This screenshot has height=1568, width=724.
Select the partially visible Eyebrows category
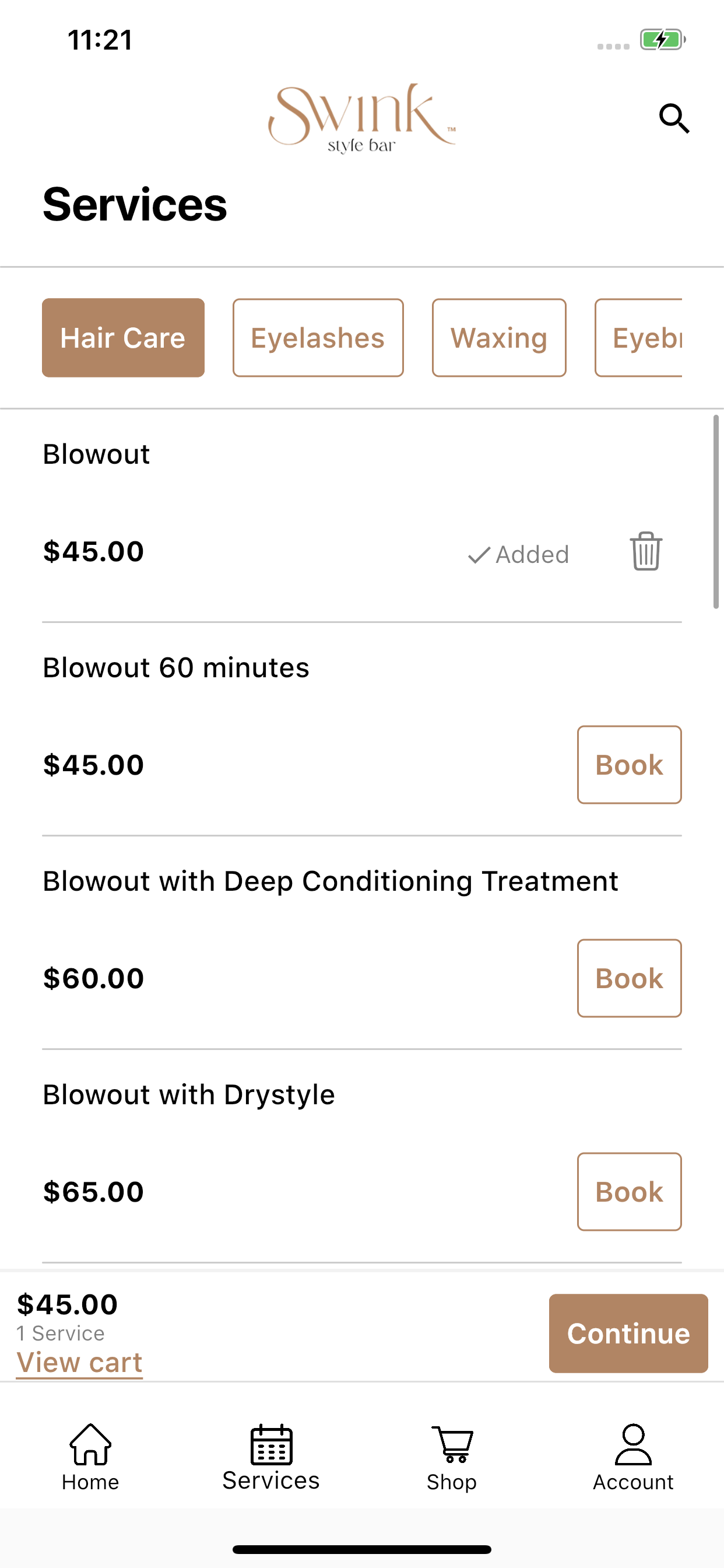click(638, 338)
